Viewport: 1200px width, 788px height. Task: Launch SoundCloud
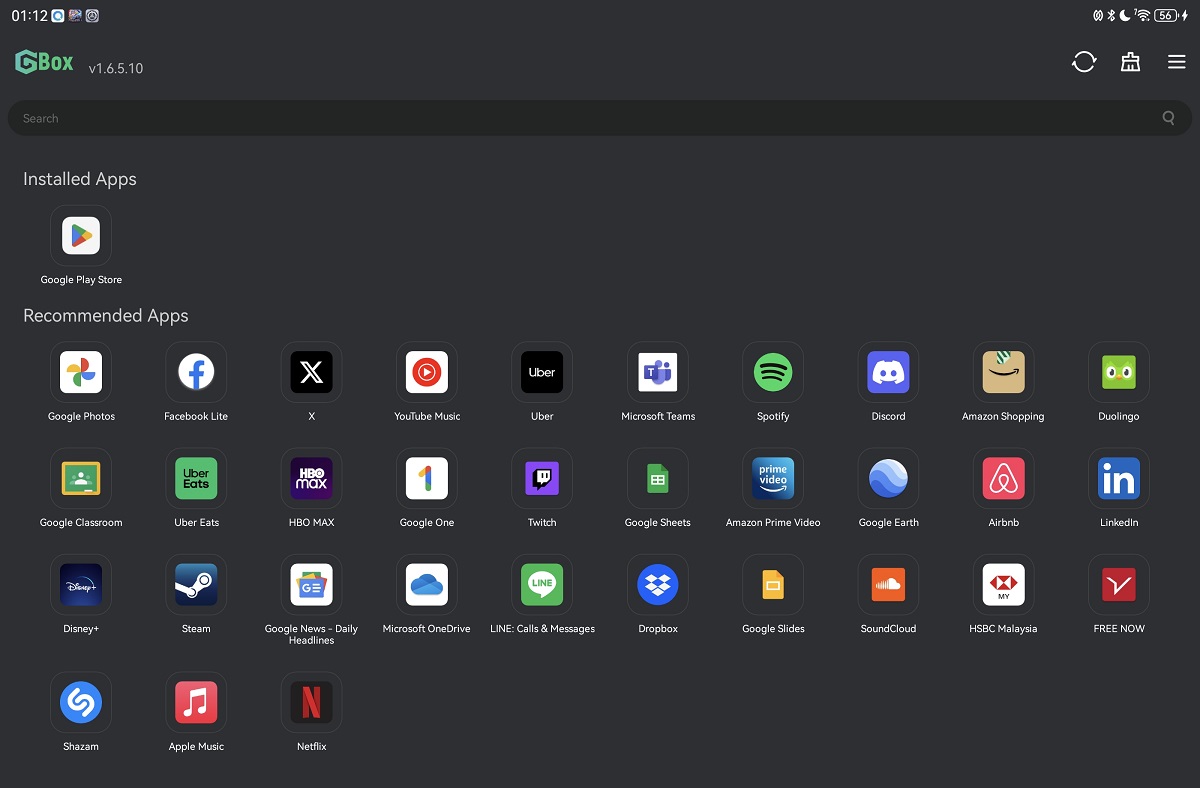tap(889, 584)
